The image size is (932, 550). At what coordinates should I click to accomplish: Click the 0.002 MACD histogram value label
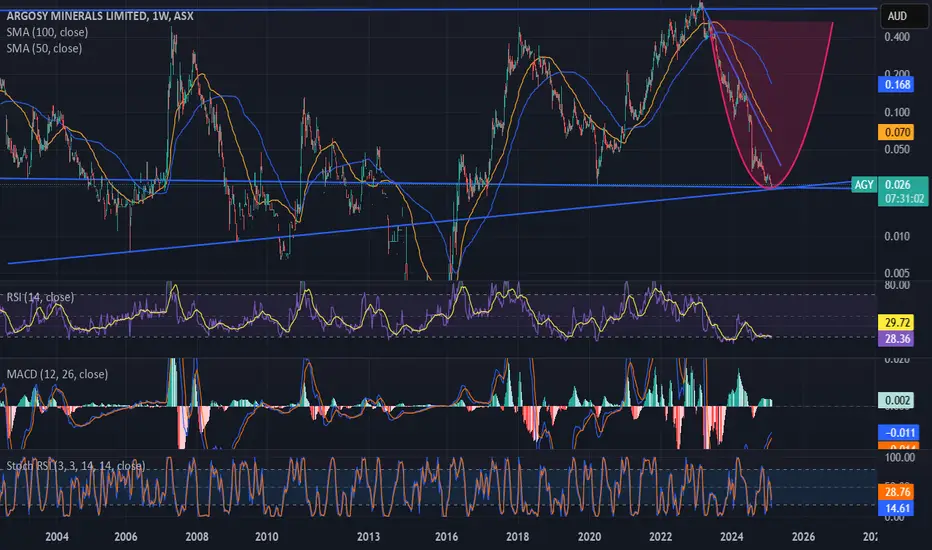click(897, 400)
